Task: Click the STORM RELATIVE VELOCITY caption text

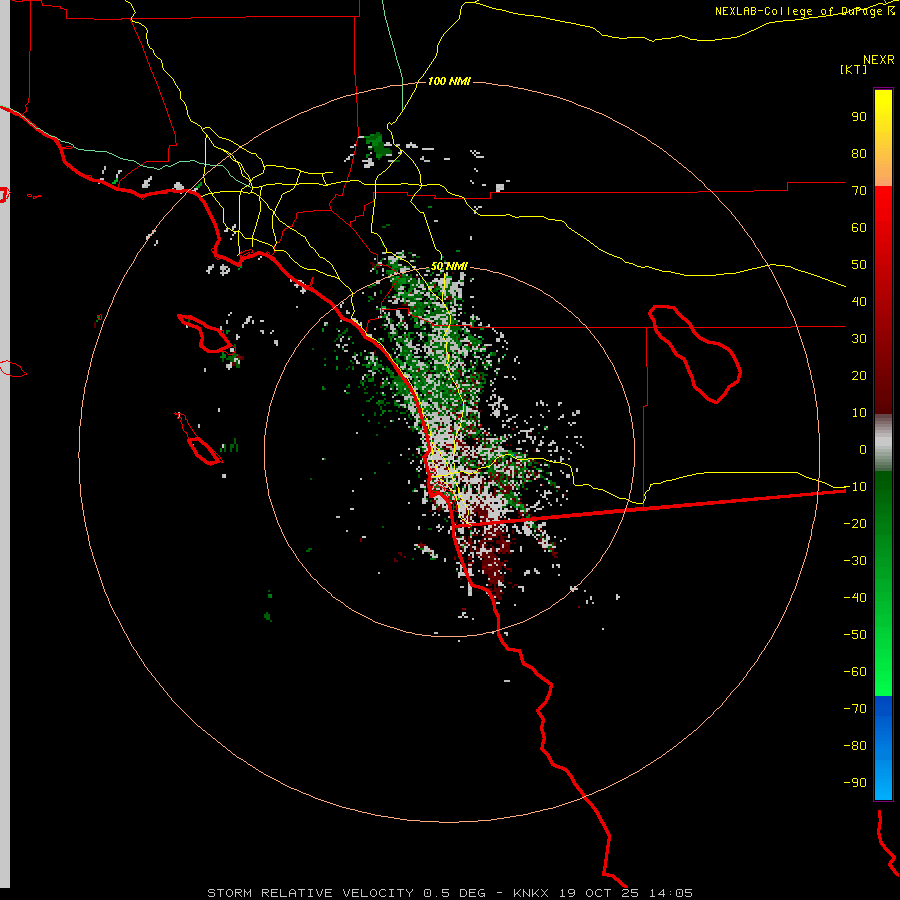Action: click(310, 893)
